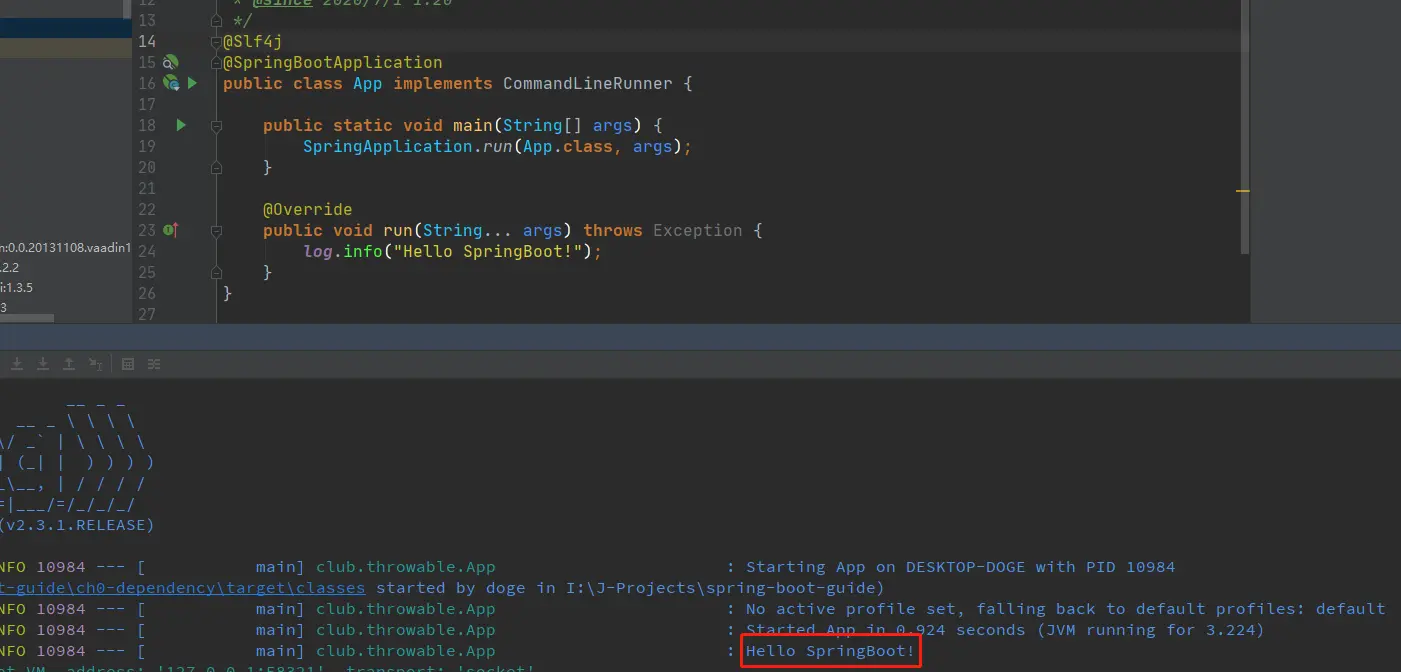Click the Step Into debugger icon
Screen dimensions: 1401x672
click(17, 364)
